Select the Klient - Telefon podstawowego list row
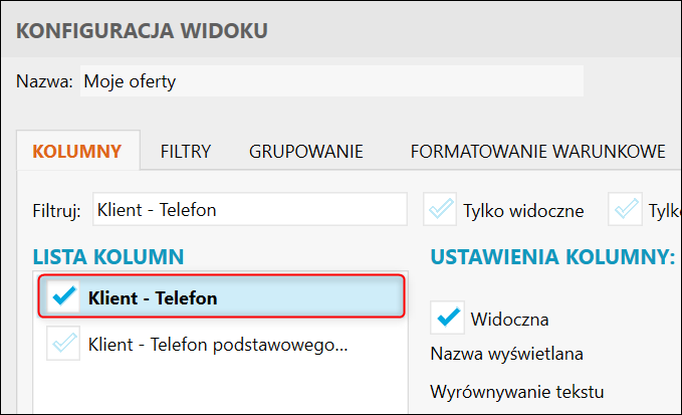682x415 pixels. point(217,345)
